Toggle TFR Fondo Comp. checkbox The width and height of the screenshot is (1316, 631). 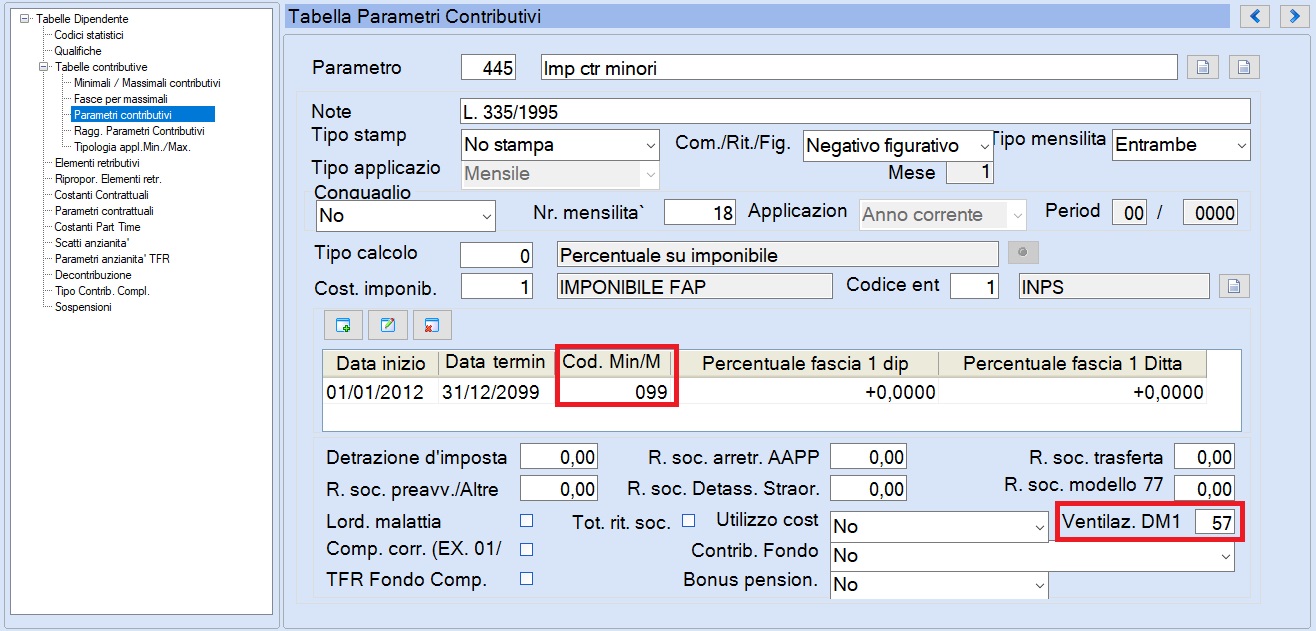[x=527, y=578]
